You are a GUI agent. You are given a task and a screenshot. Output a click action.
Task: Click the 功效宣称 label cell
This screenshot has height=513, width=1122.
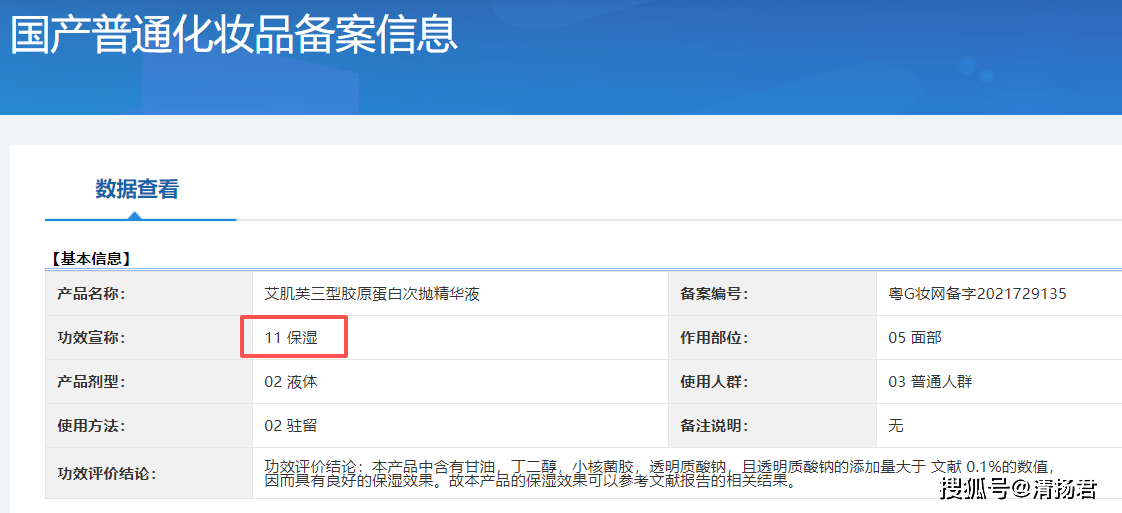click(x=149, y=338)
